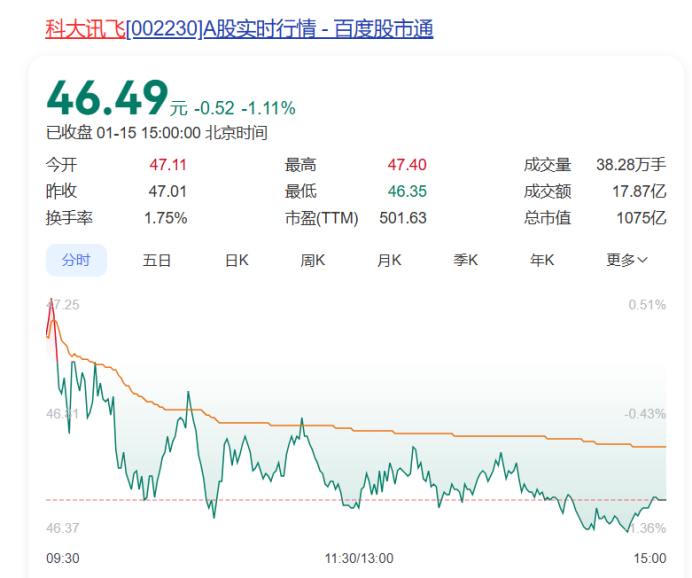Viewport: 692px width, 578px height.
Task: Click the current price 46.49
Action: [108, 98]
